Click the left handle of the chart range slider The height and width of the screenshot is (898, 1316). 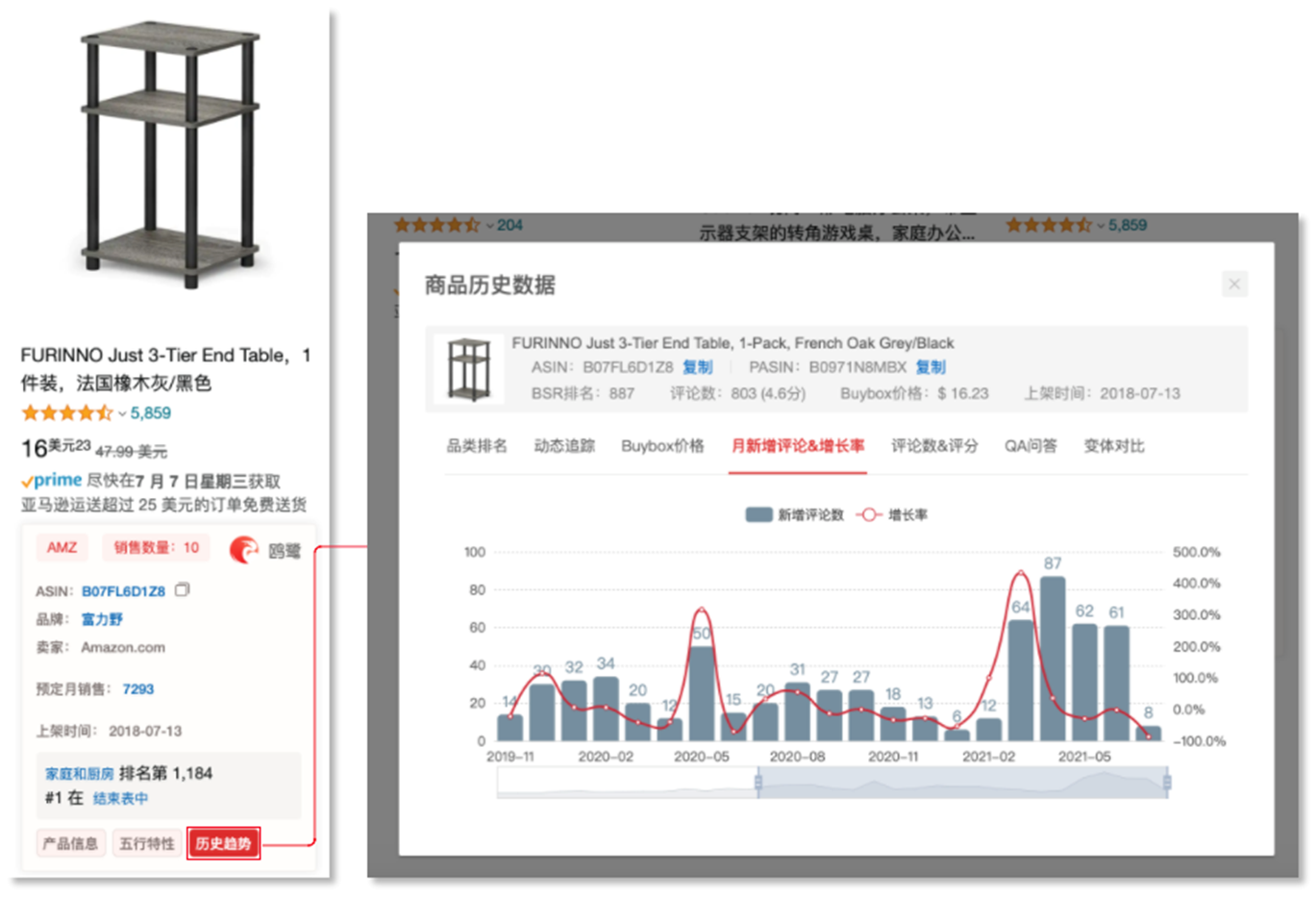(x=758, y=783)
